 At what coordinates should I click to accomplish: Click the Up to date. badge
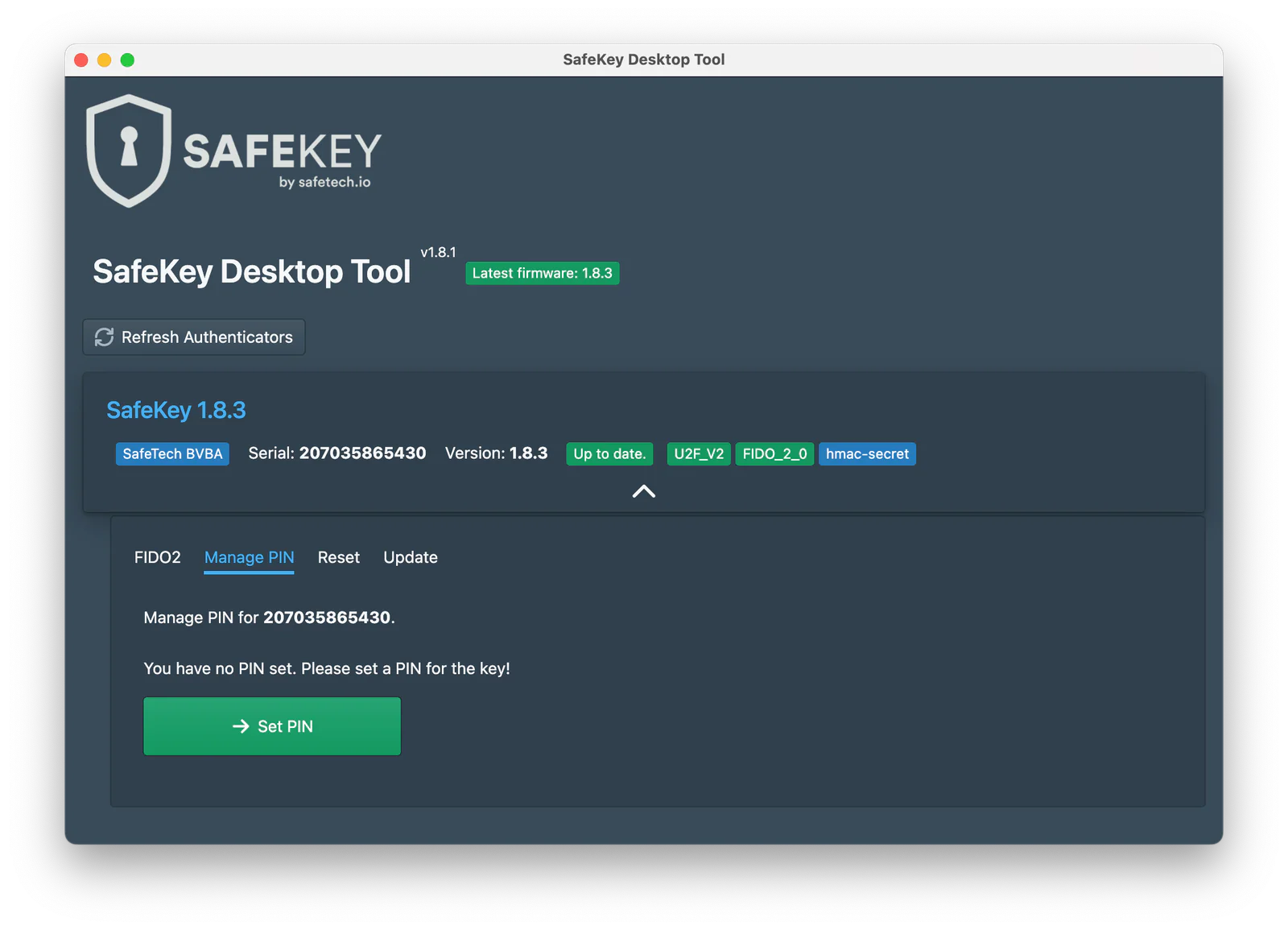pyautogui.click(x=609, y=454)
